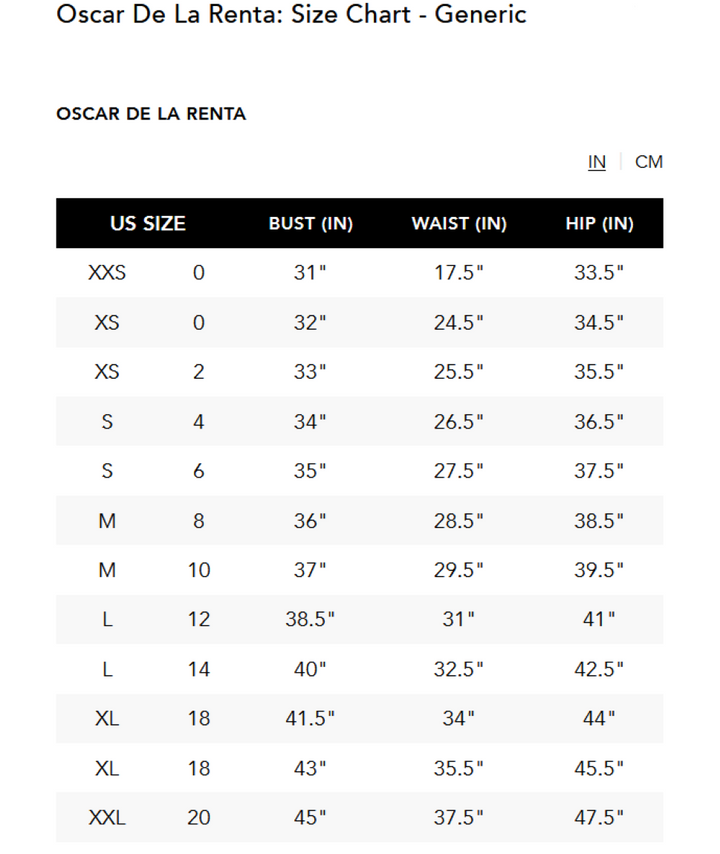Select the XXS size label

coord(107,273)
